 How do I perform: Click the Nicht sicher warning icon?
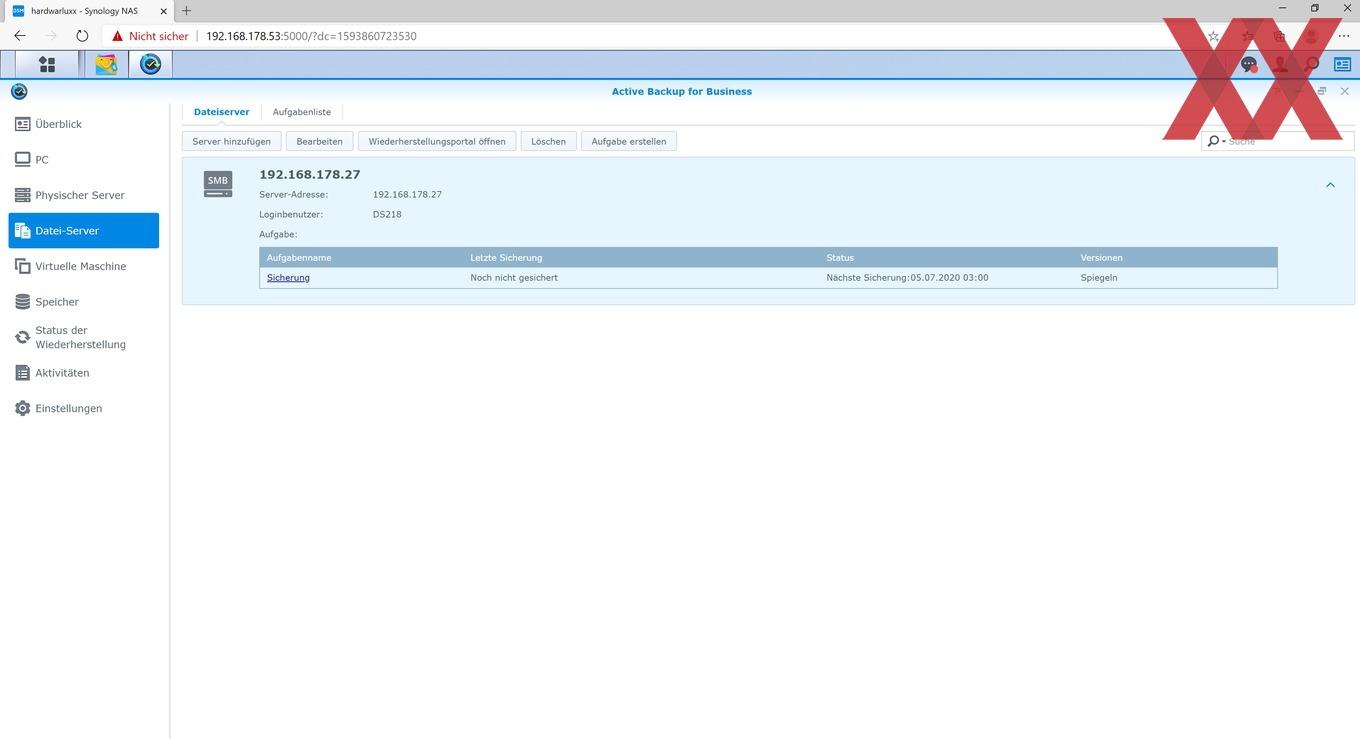pyautogui.click(x=117, y=36)
